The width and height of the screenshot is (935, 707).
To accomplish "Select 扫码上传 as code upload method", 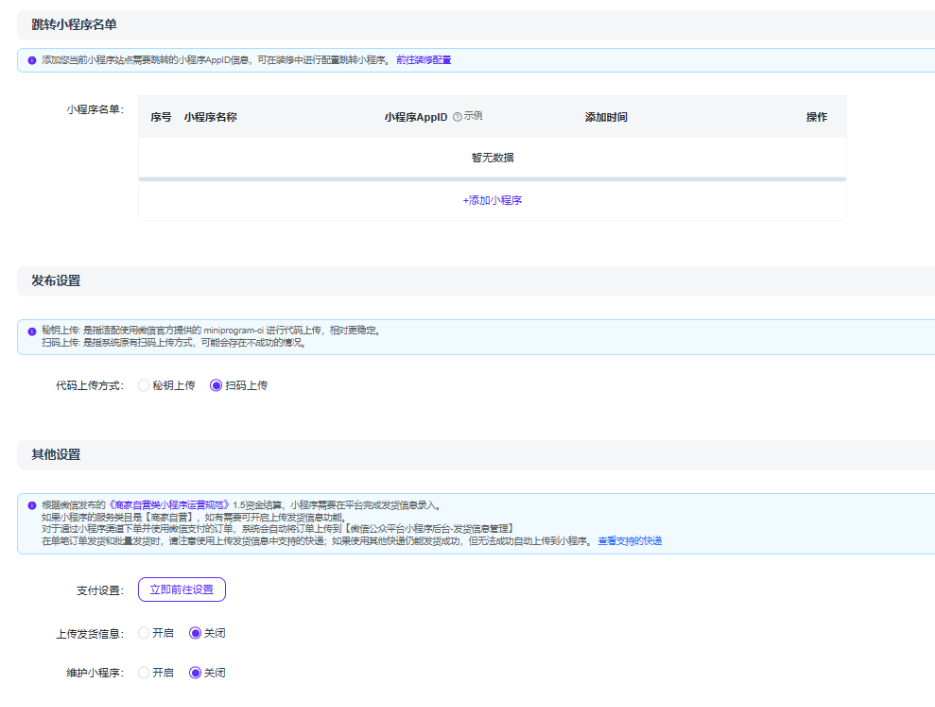I will point(216,385).
